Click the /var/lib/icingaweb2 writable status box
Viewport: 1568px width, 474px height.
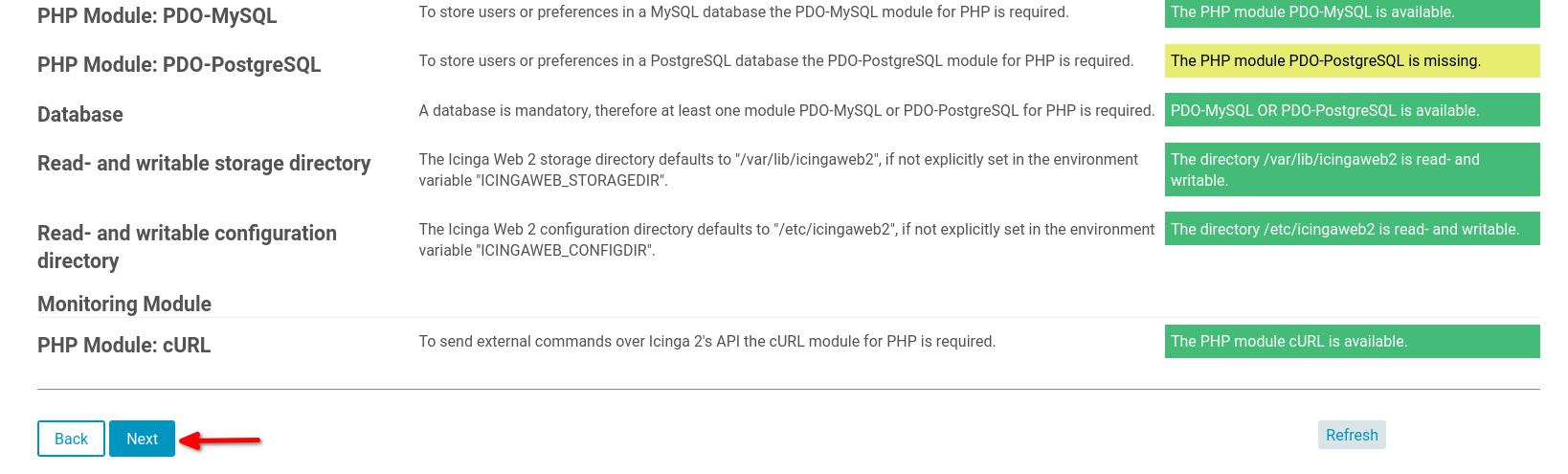coord(1352,169)
